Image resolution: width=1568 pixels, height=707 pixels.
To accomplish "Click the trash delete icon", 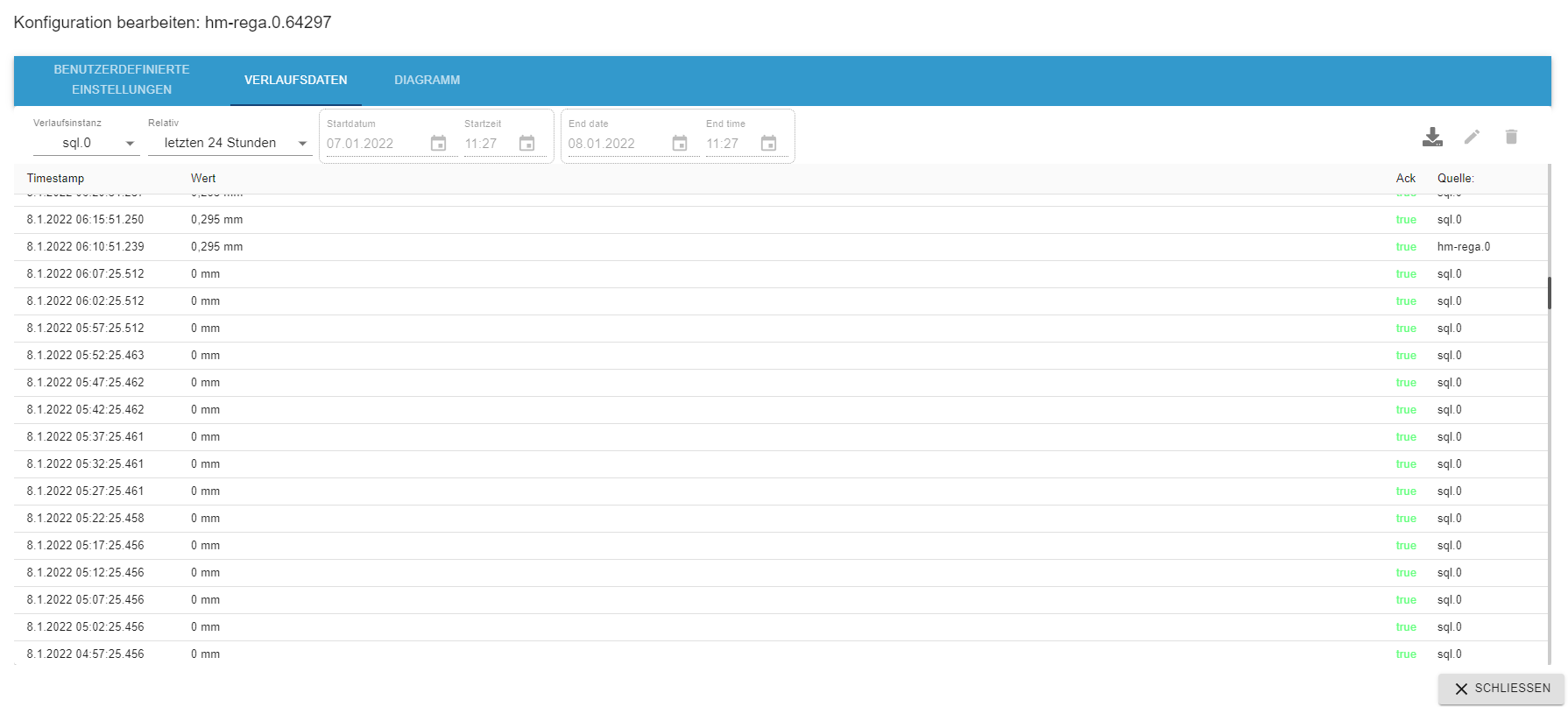I will [1511, 137].
